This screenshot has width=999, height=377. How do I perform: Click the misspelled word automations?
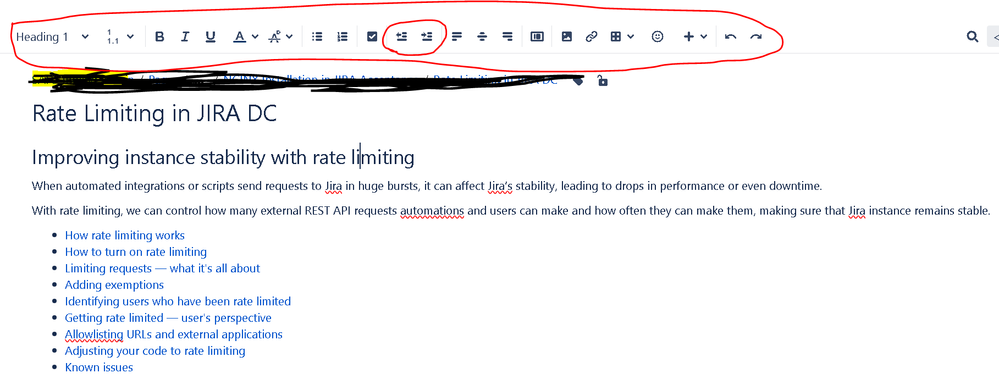432,211
